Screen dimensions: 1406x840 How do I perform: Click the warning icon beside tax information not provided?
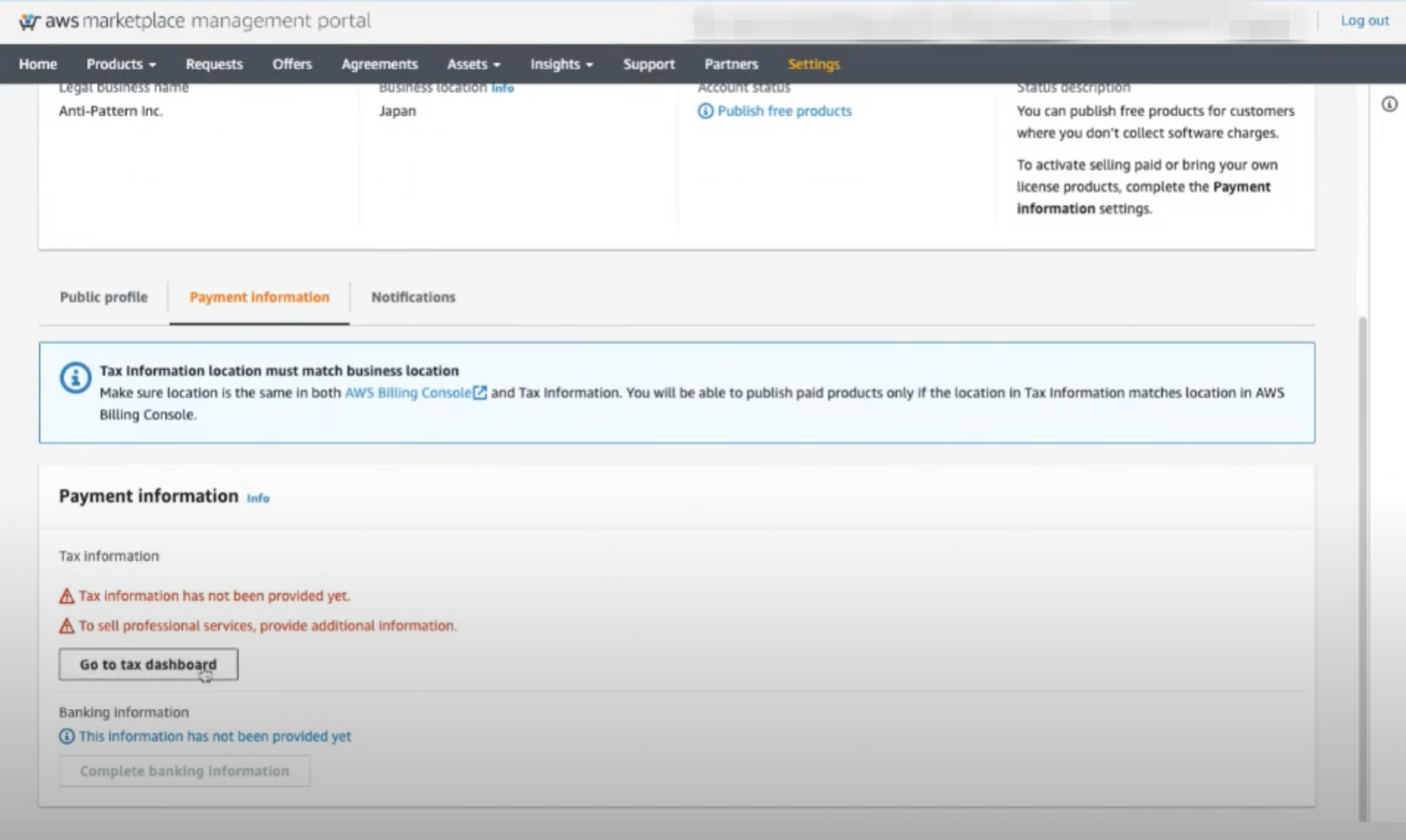click(x=67, y=595)
